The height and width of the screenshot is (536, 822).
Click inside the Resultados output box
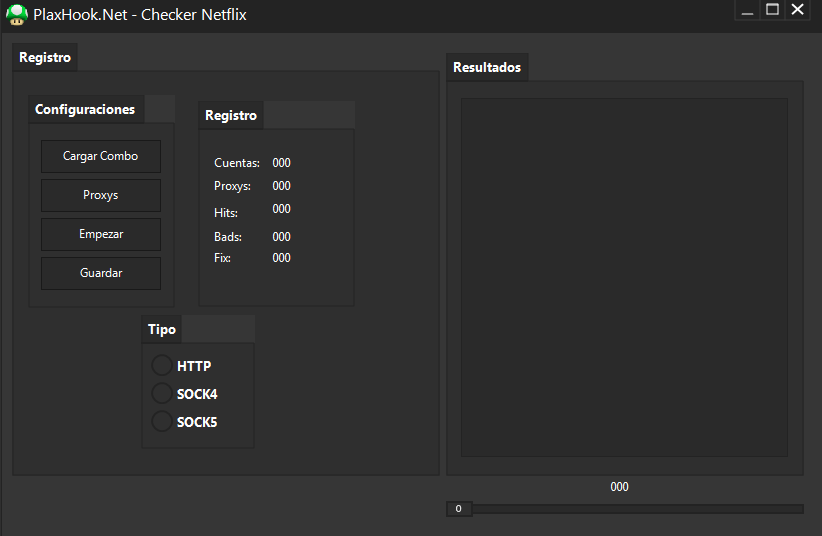coord(624,277)
